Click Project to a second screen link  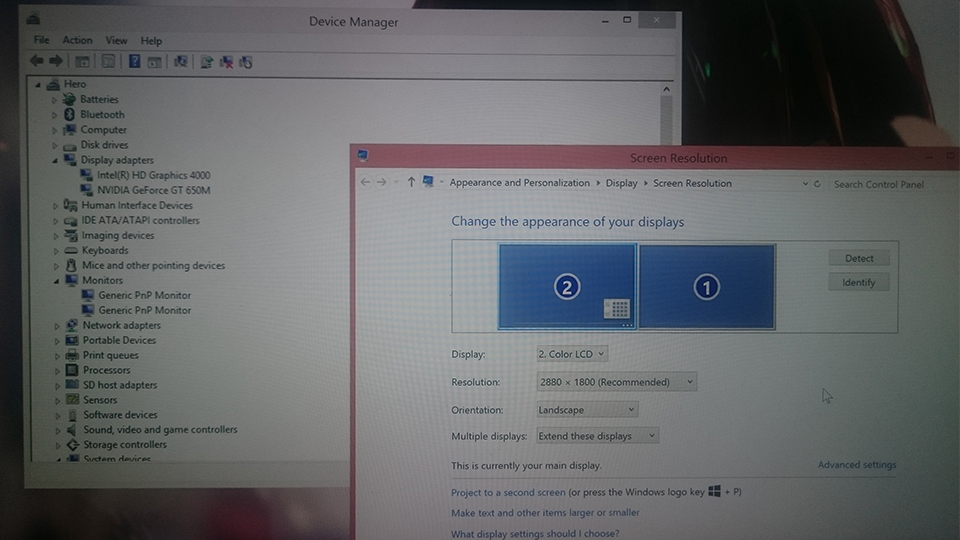tap(508, 492)
